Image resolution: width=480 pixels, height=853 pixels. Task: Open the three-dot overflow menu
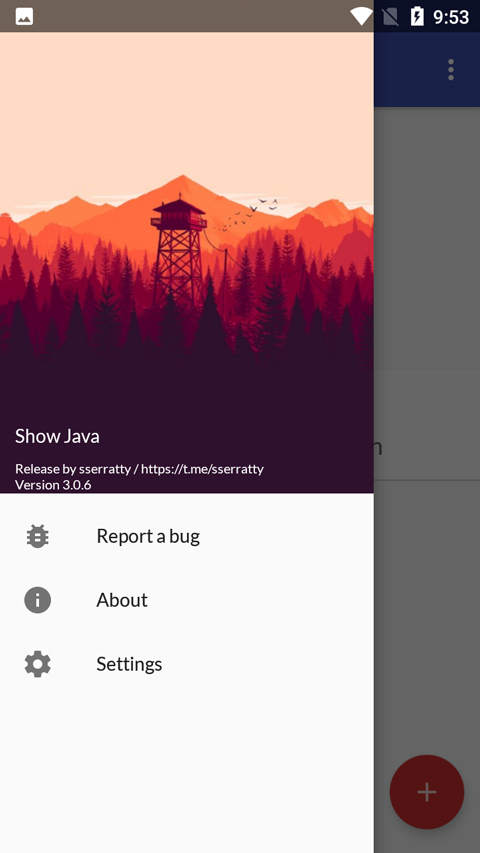pos(451,70)
